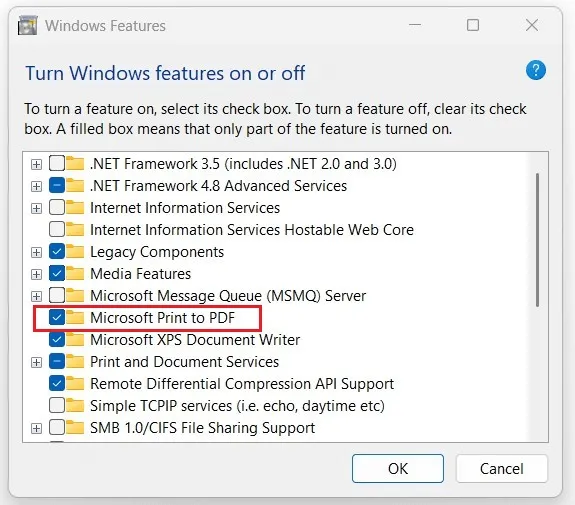Select 'Internet Information Services Hostable Web Core' label

pos(252,230)
